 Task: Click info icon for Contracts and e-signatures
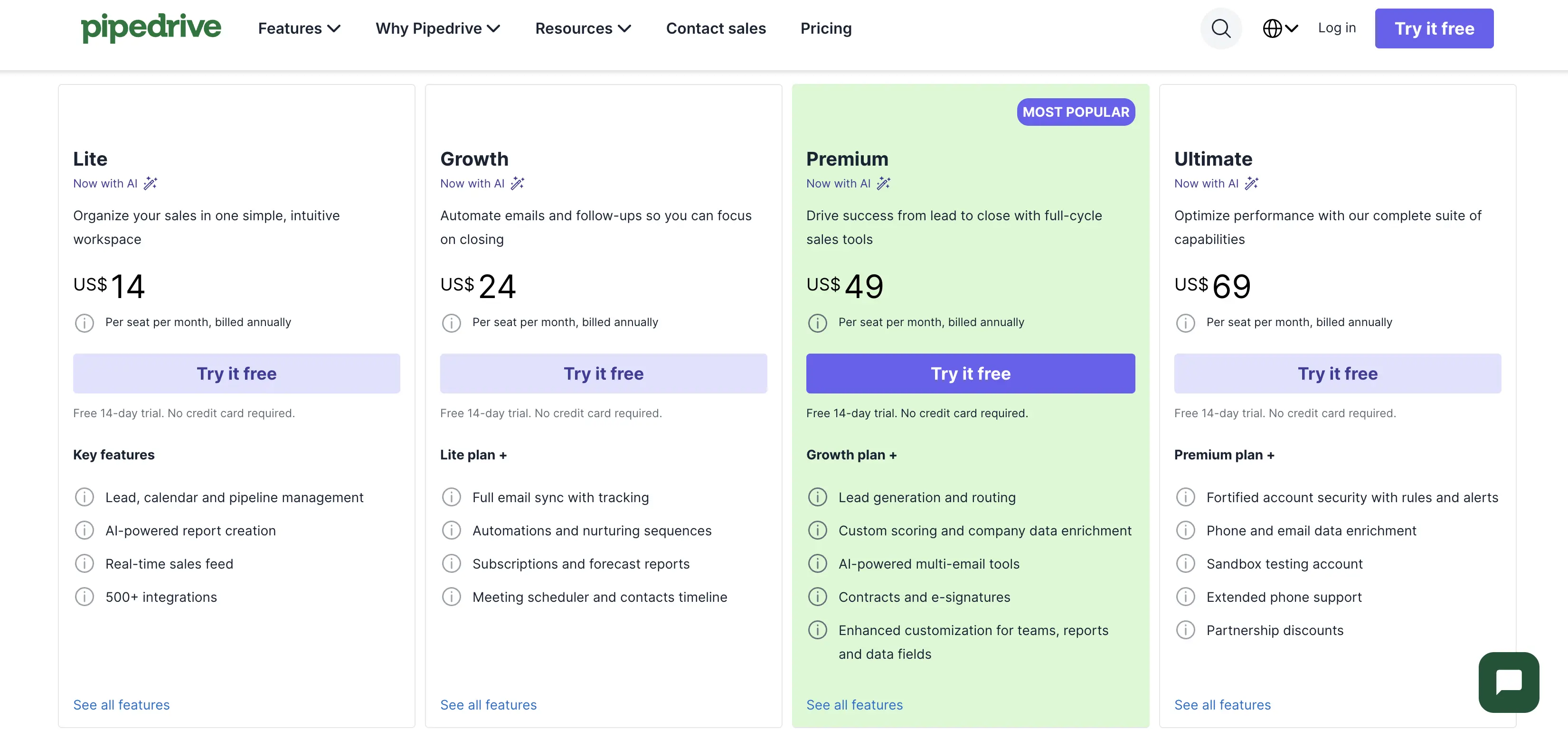coord(817,597)
